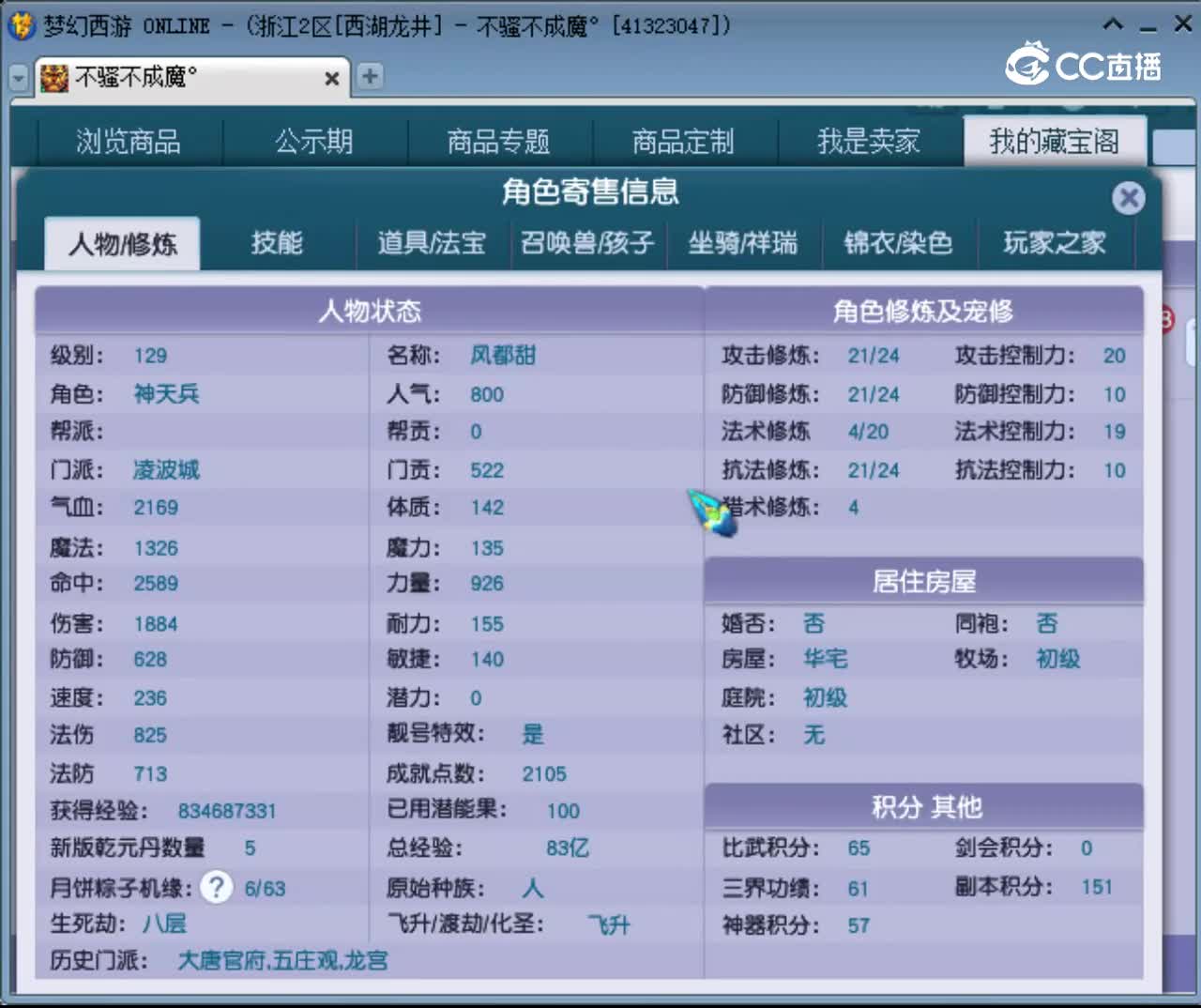Click the 房屋 value 华宅
Image resolution: width=1201 pixels, height=1008 pixels.
tap(826, 660)
